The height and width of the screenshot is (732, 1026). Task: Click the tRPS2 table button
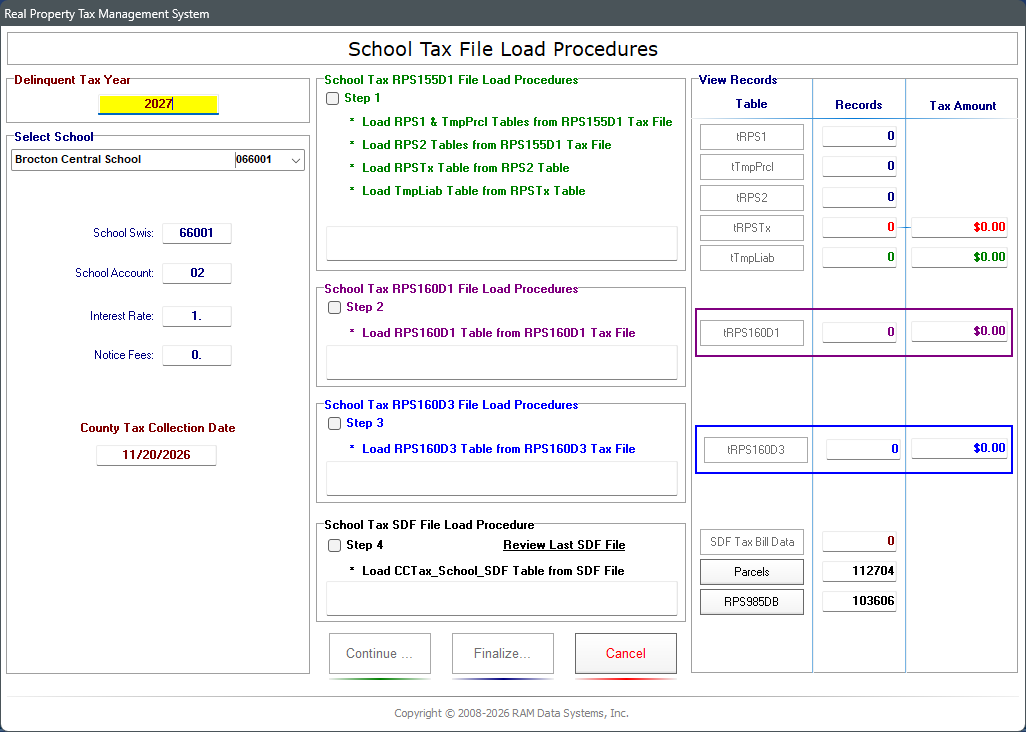click(x=752, y=198)
